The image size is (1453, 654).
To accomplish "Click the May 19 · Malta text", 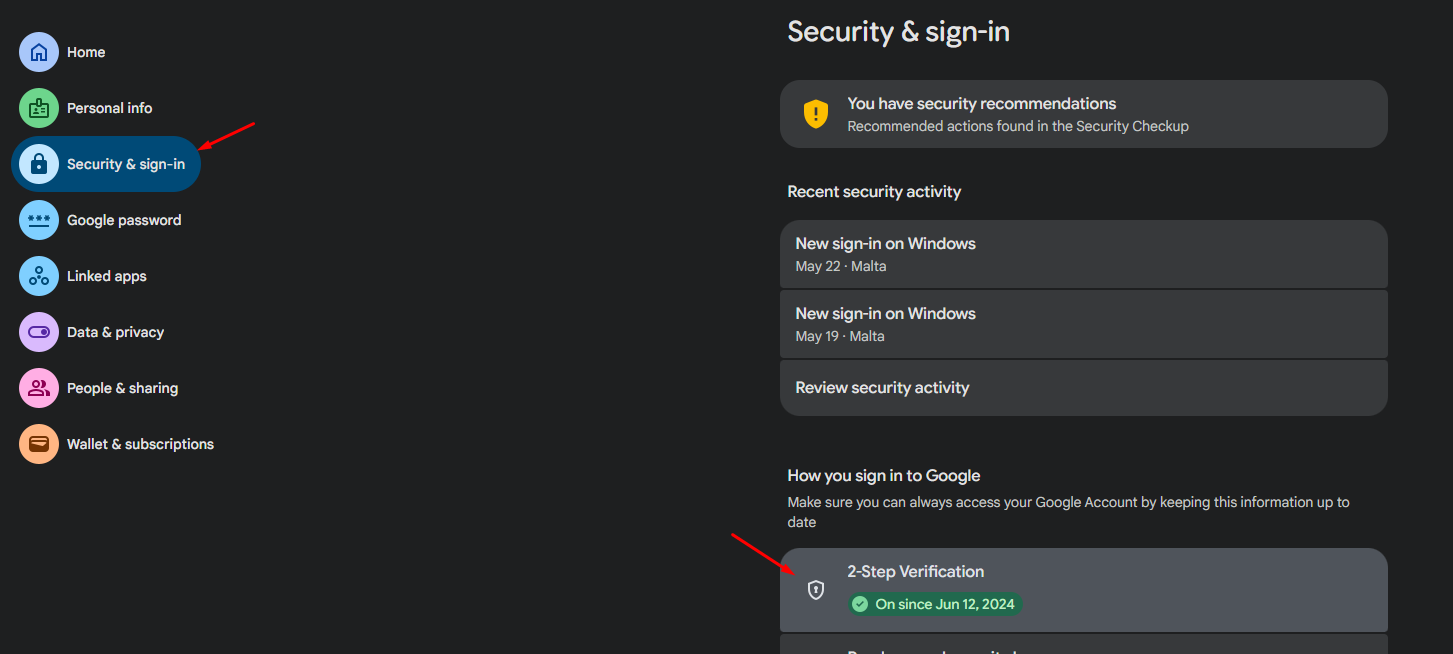I will 840,336.
